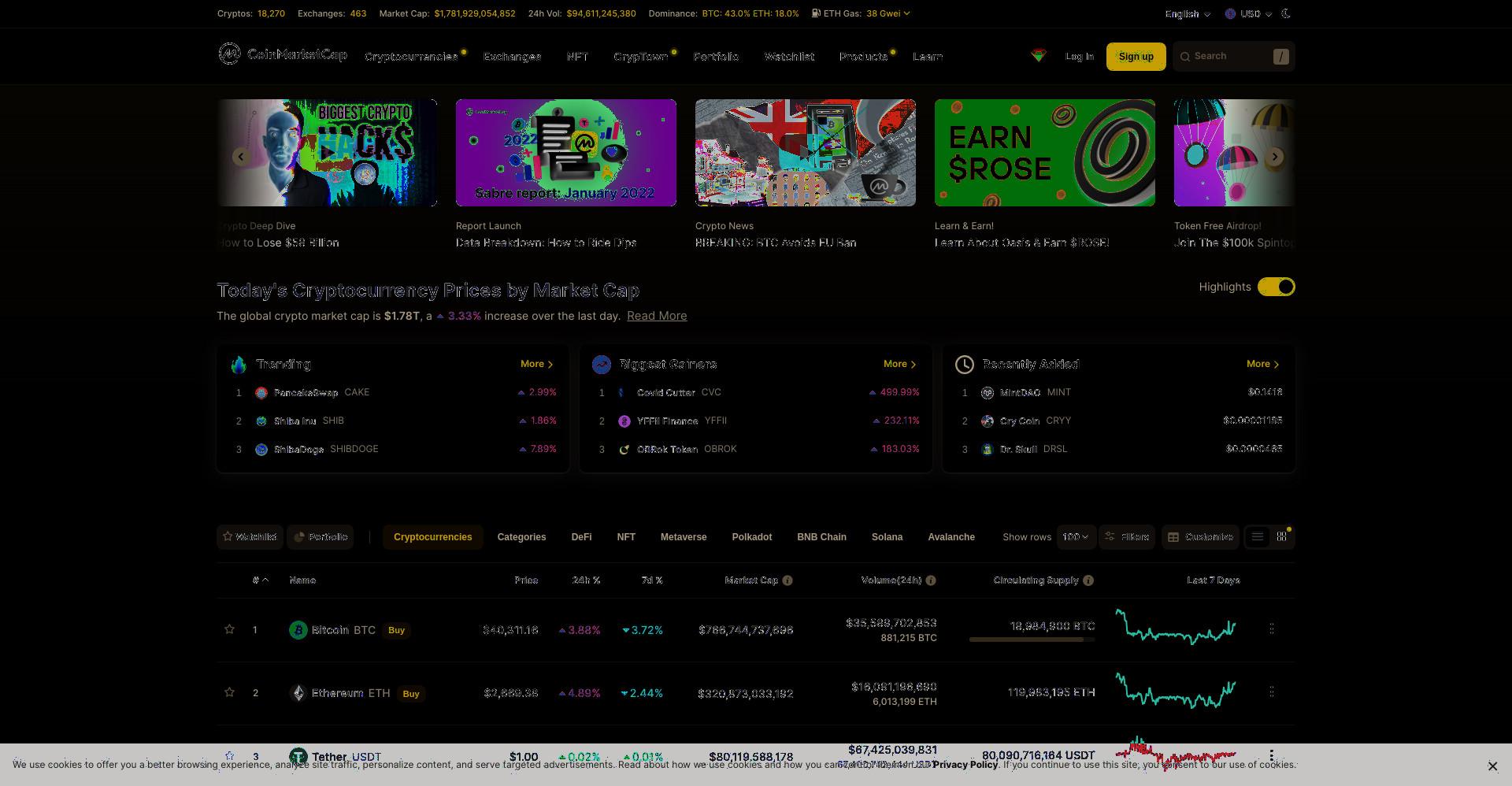Show Volume(24h) info tooltip icon
This screenshot has width=1512, height=786.
coord(931,580)
